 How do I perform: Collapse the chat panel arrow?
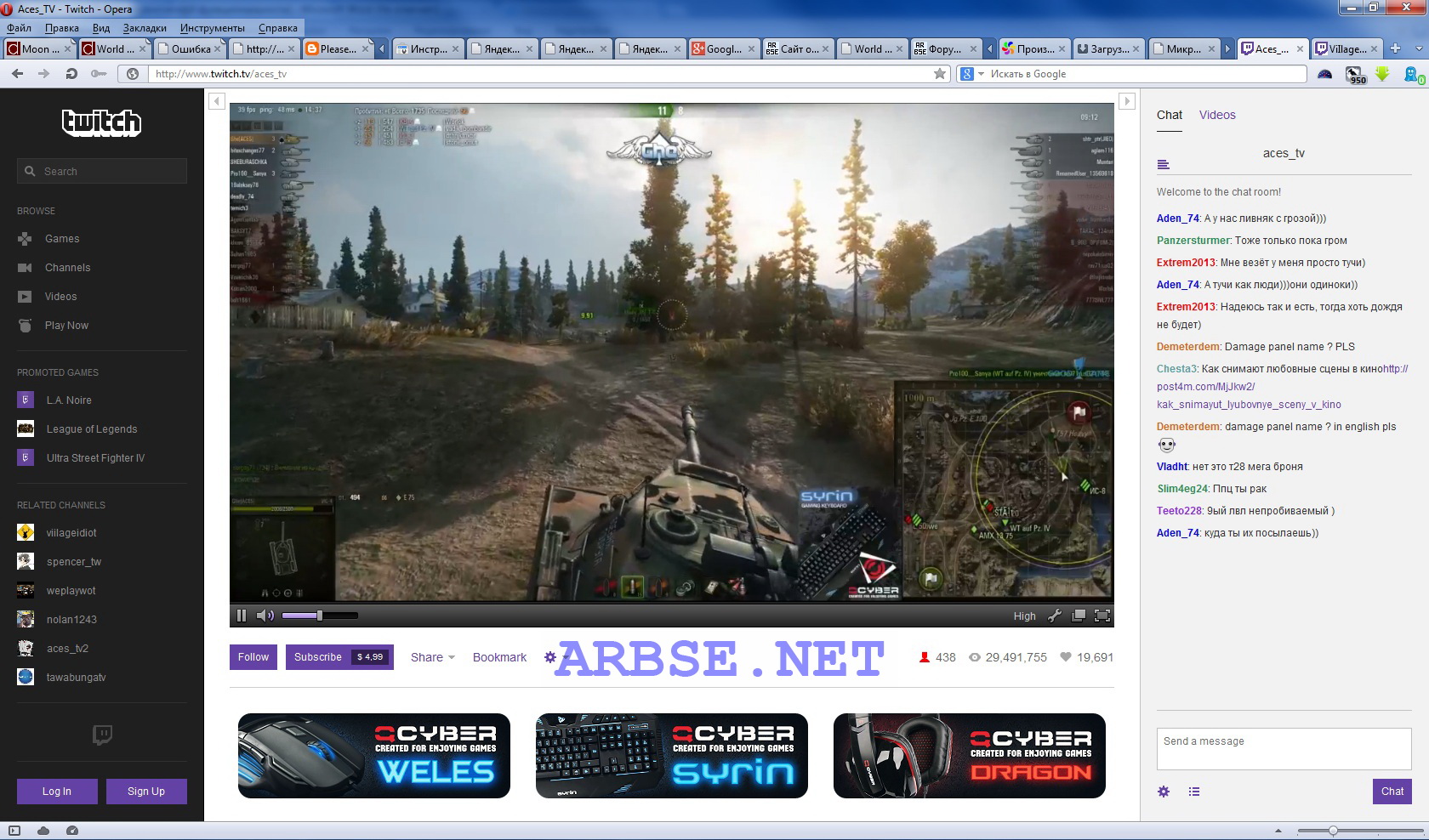pyautogui.click(x=1127, y=101)
